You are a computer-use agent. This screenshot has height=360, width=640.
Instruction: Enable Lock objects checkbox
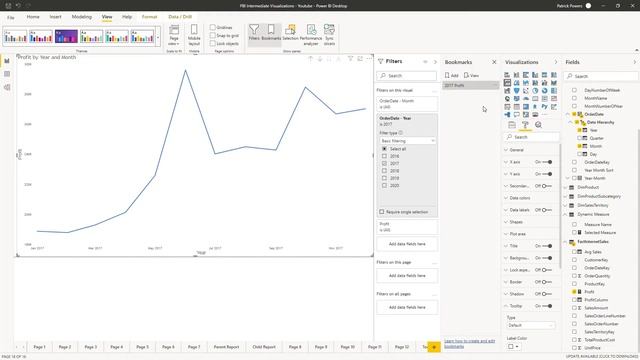[213, 43]
